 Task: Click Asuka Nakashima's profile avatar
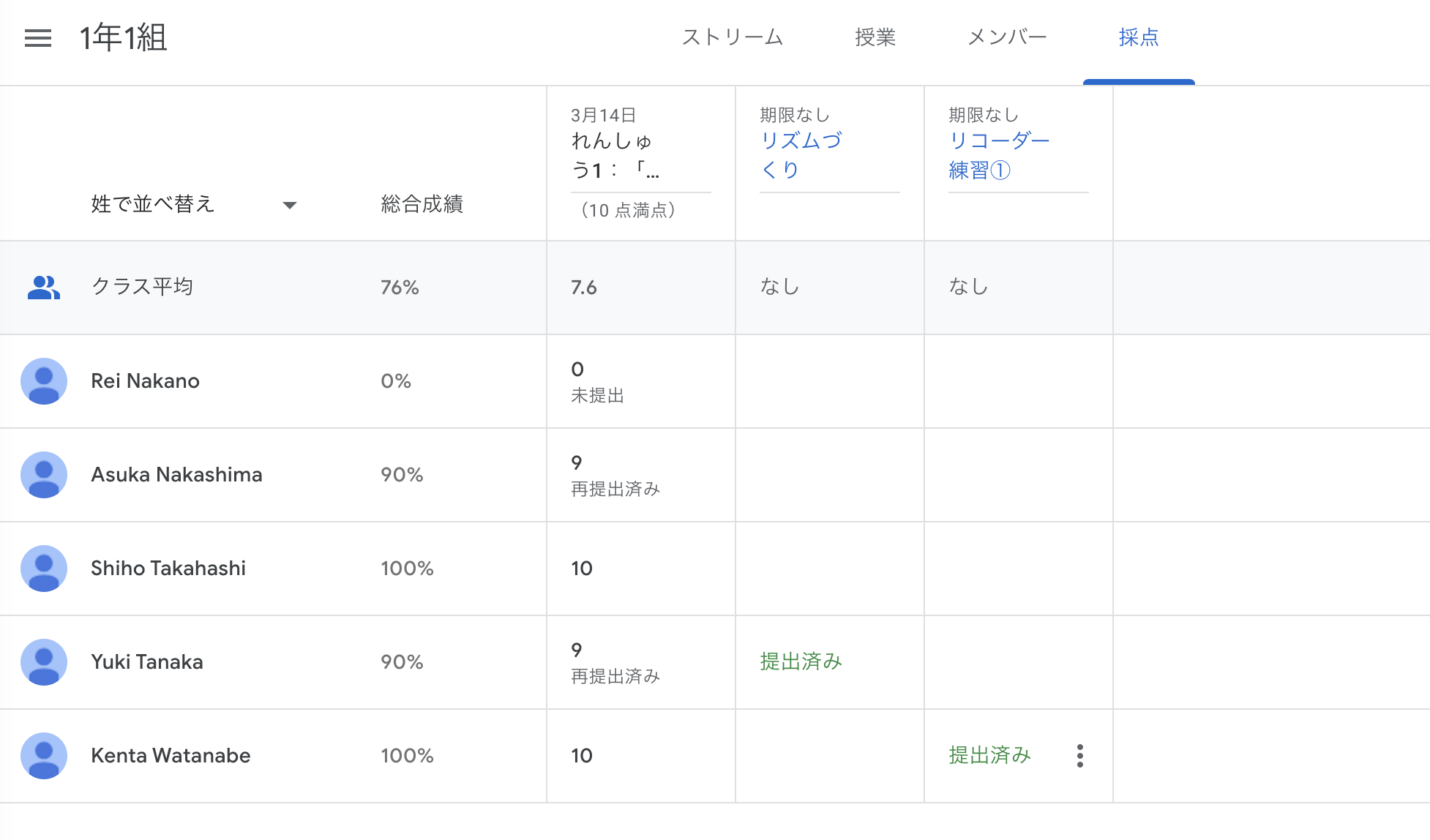[44, 474]
